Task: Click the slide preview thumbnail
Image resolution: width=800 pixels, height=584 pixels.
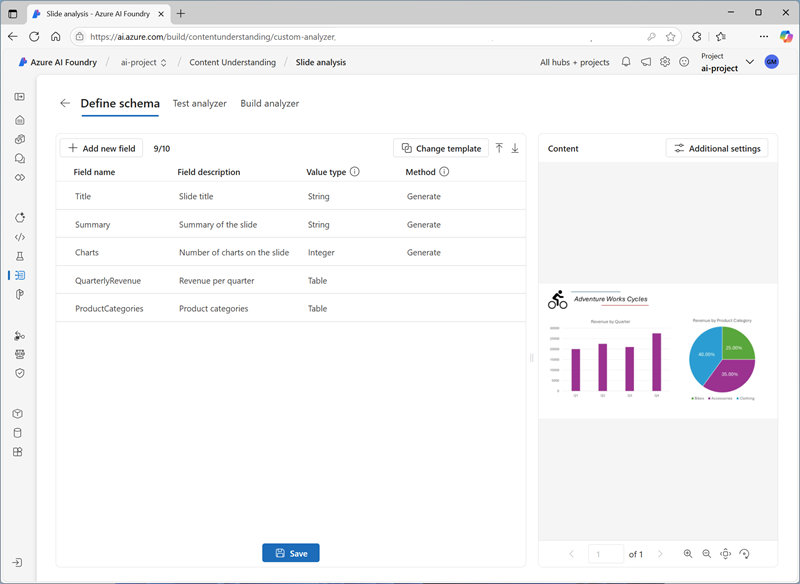Action: click(x=658, y=351)
